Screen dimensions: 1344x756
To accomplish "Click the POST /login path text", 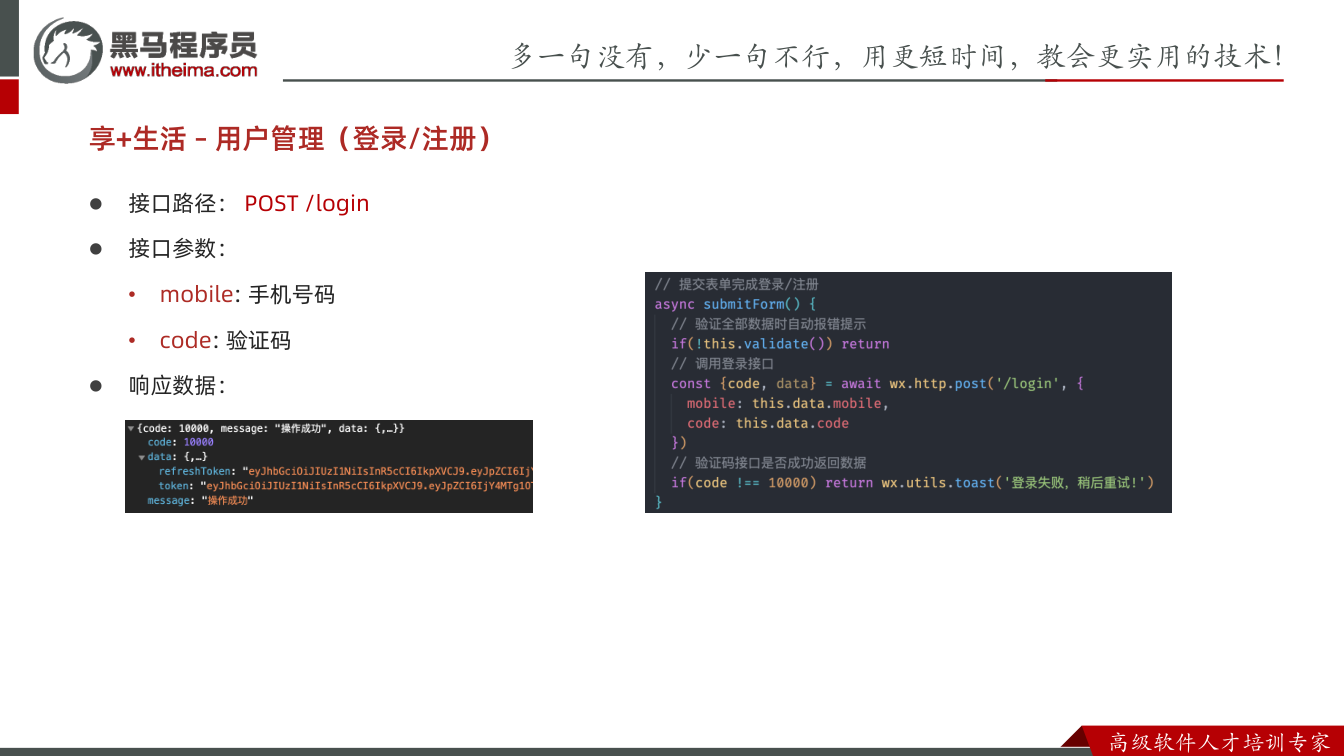I will point(307,203).
